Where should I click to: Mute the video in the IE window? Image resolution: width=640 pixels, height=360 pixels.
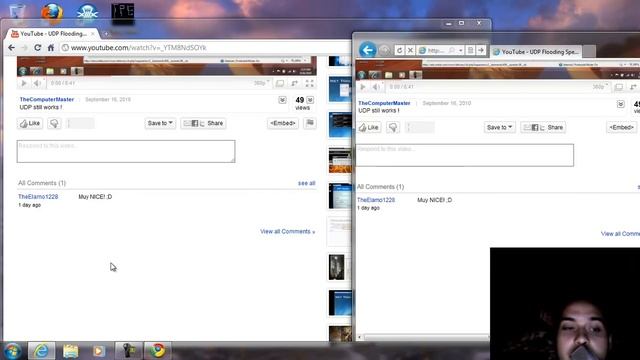coord(376,87)
